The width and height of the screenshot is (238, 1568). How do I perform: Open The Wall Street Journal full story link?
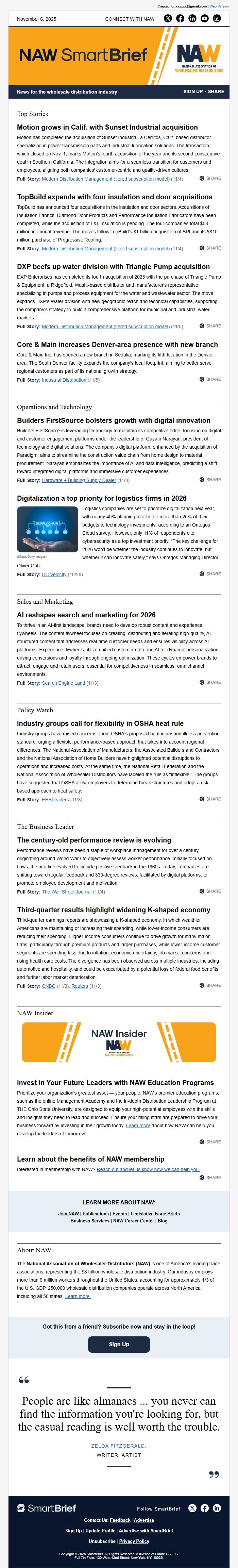(66, 892)
